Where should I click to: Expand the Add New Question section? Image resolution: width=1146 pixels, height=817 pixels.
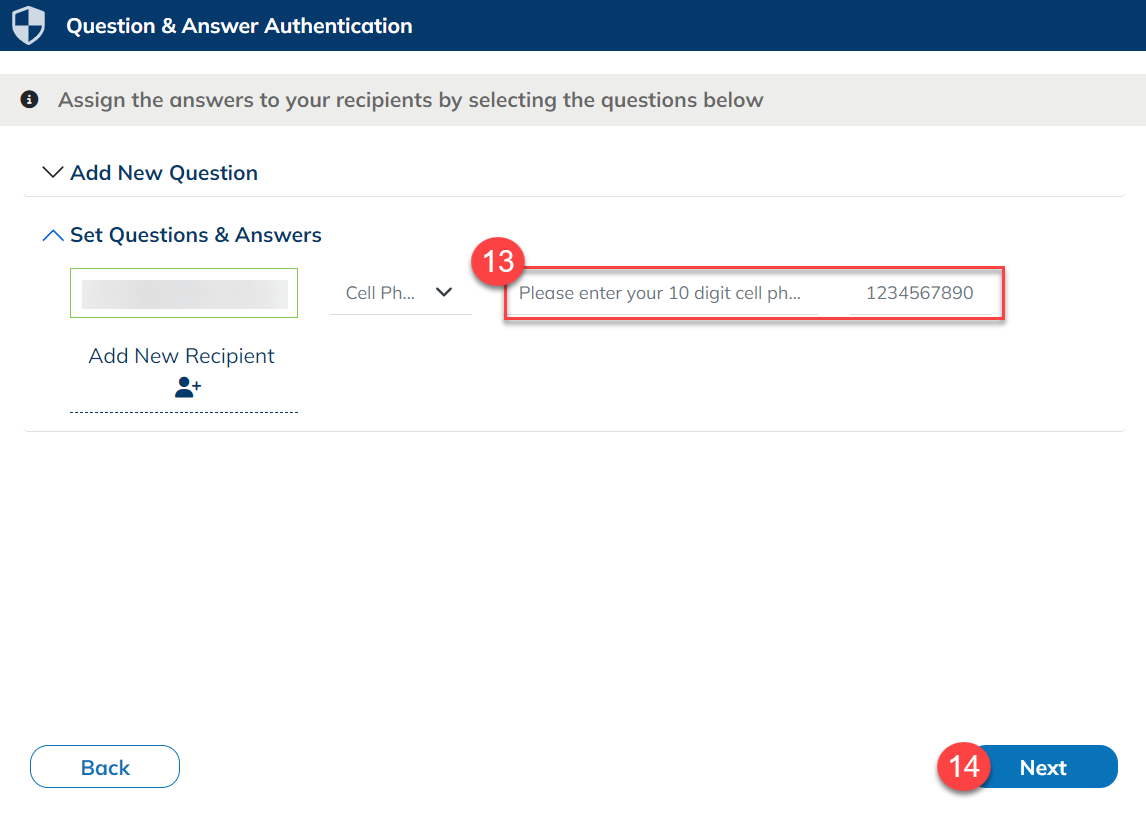tap(53, 171)
